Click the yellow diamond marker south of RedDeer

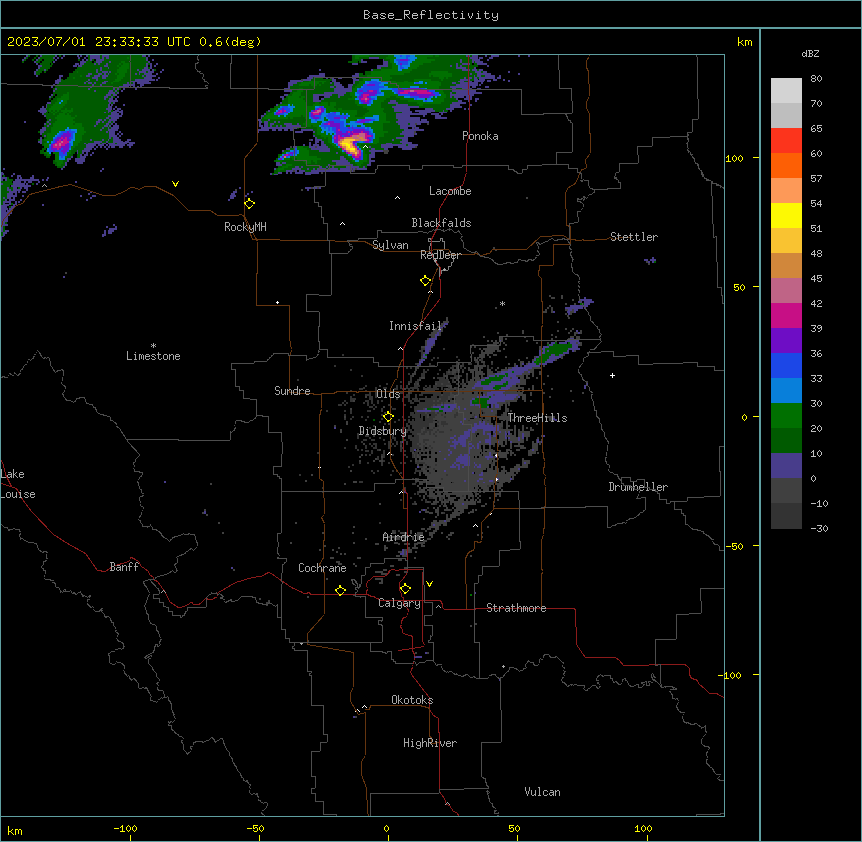[x=426, y=281]
